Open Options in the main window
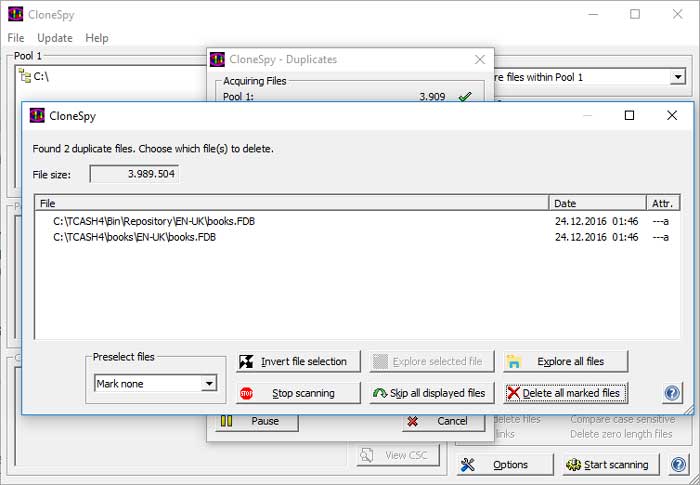 (504, 464)
